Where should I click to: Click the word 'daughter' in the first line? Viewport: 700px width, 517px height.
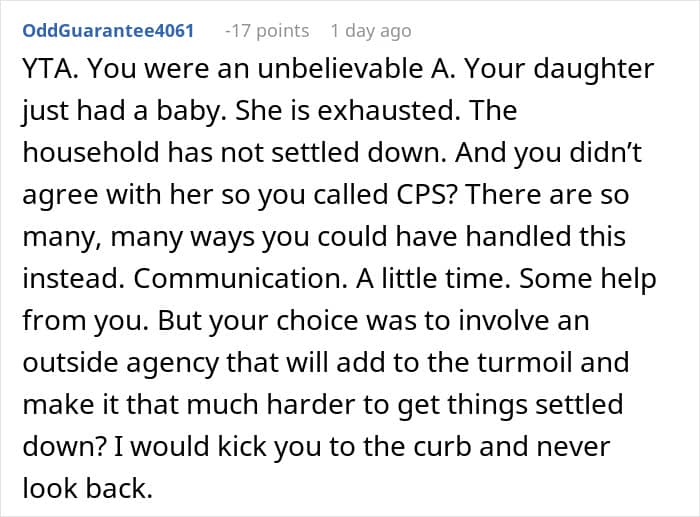click(594, 70)
